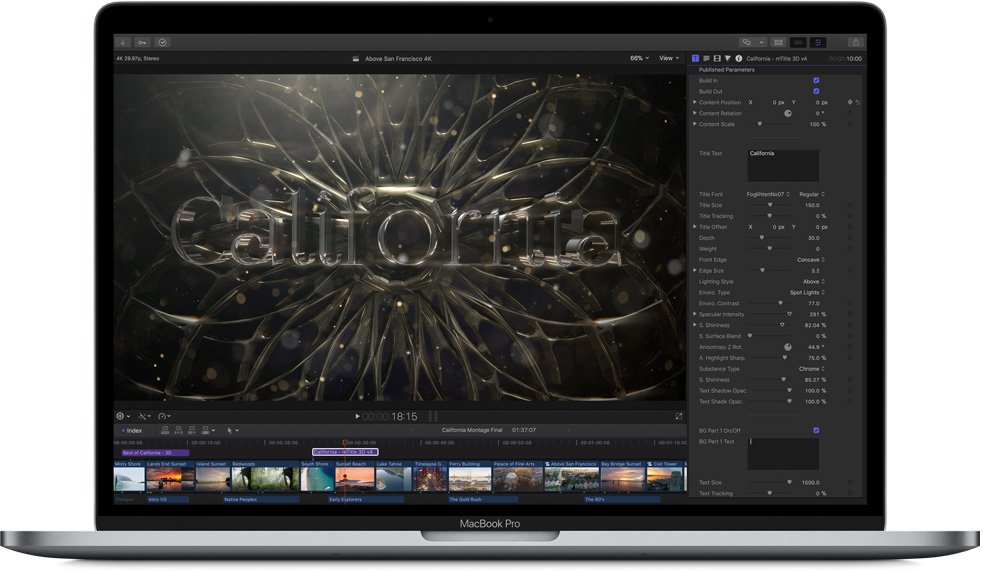Open the Lighting Style Above dropdown
Screen dimensions: 983x572
coord(814,282)
